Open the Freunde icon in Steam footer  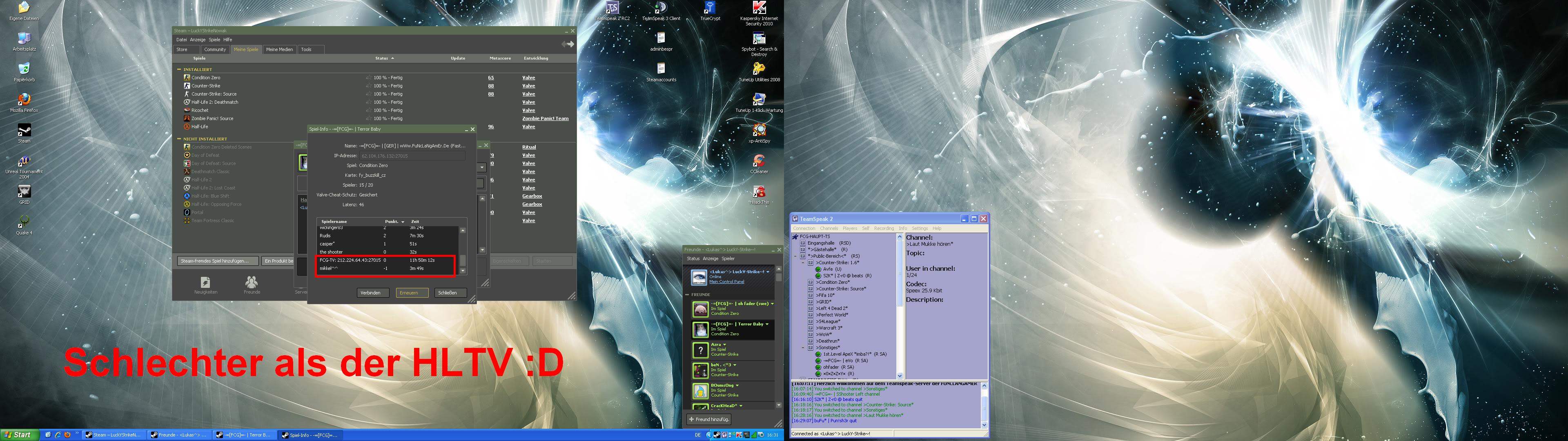tap(252, 282)
